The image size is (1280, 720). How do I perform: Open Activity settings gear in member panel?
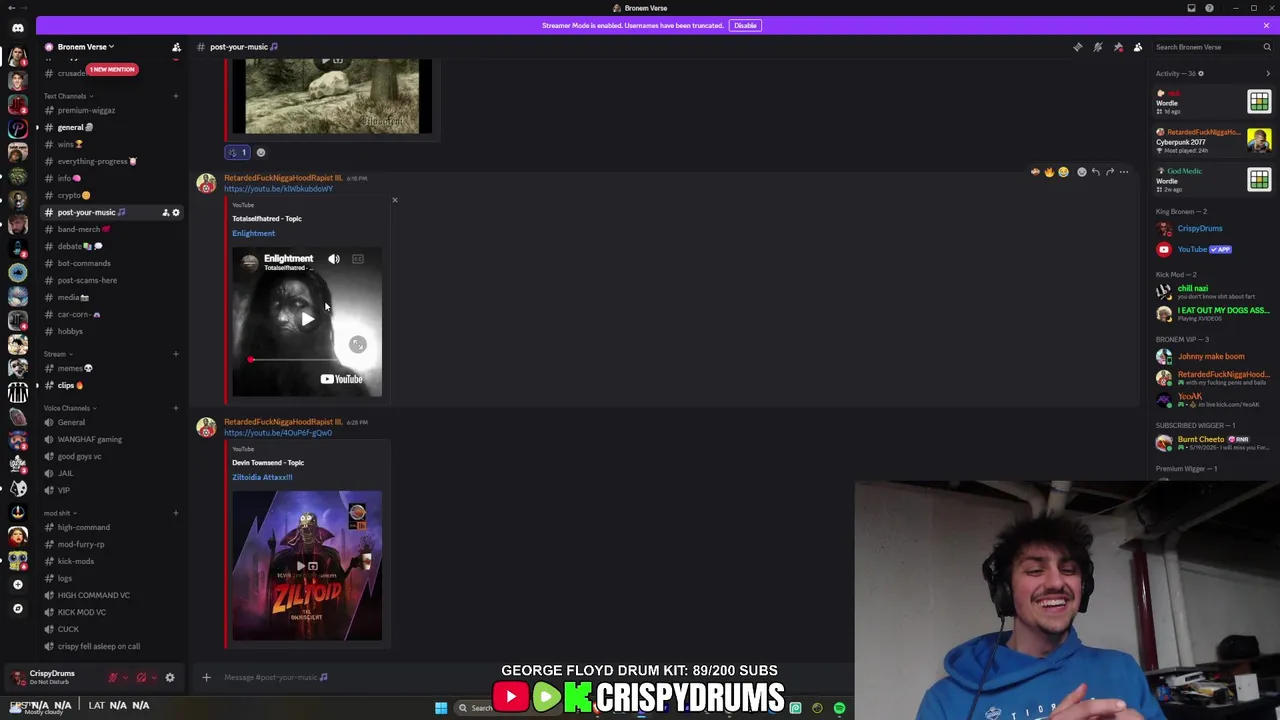1201,73
